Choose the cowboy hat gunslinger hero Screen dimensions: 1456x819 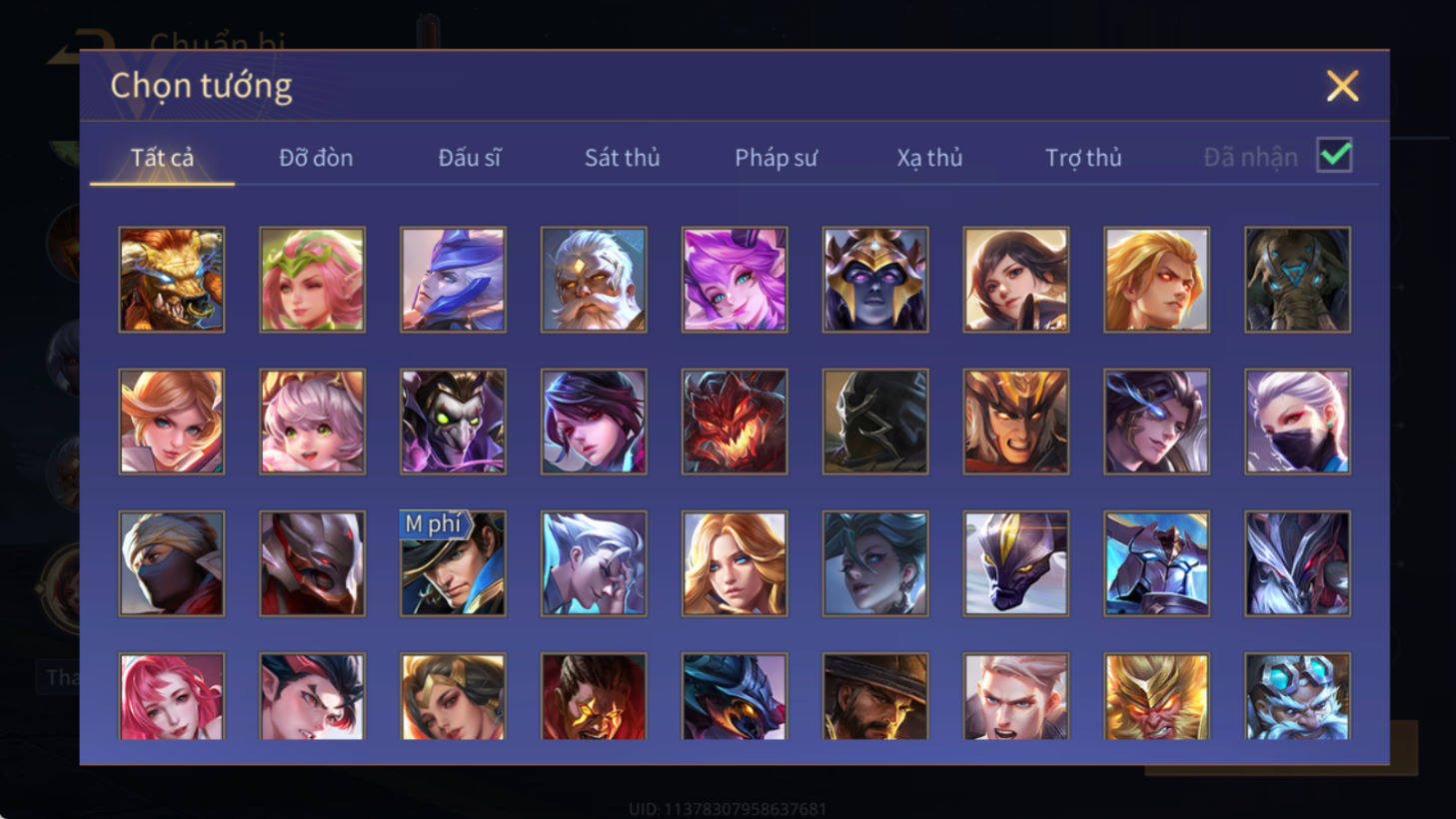[x=875, y=696]
